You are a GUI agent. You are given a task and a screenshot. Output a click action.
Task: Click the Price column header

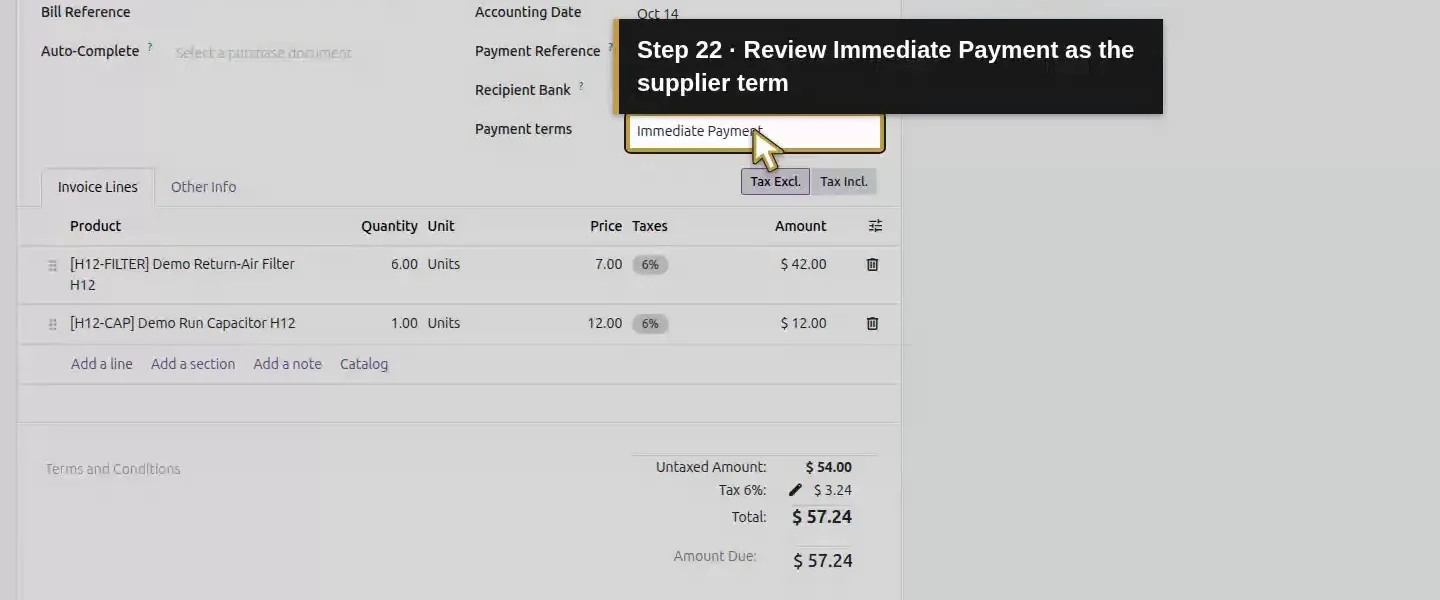(606, 226)
